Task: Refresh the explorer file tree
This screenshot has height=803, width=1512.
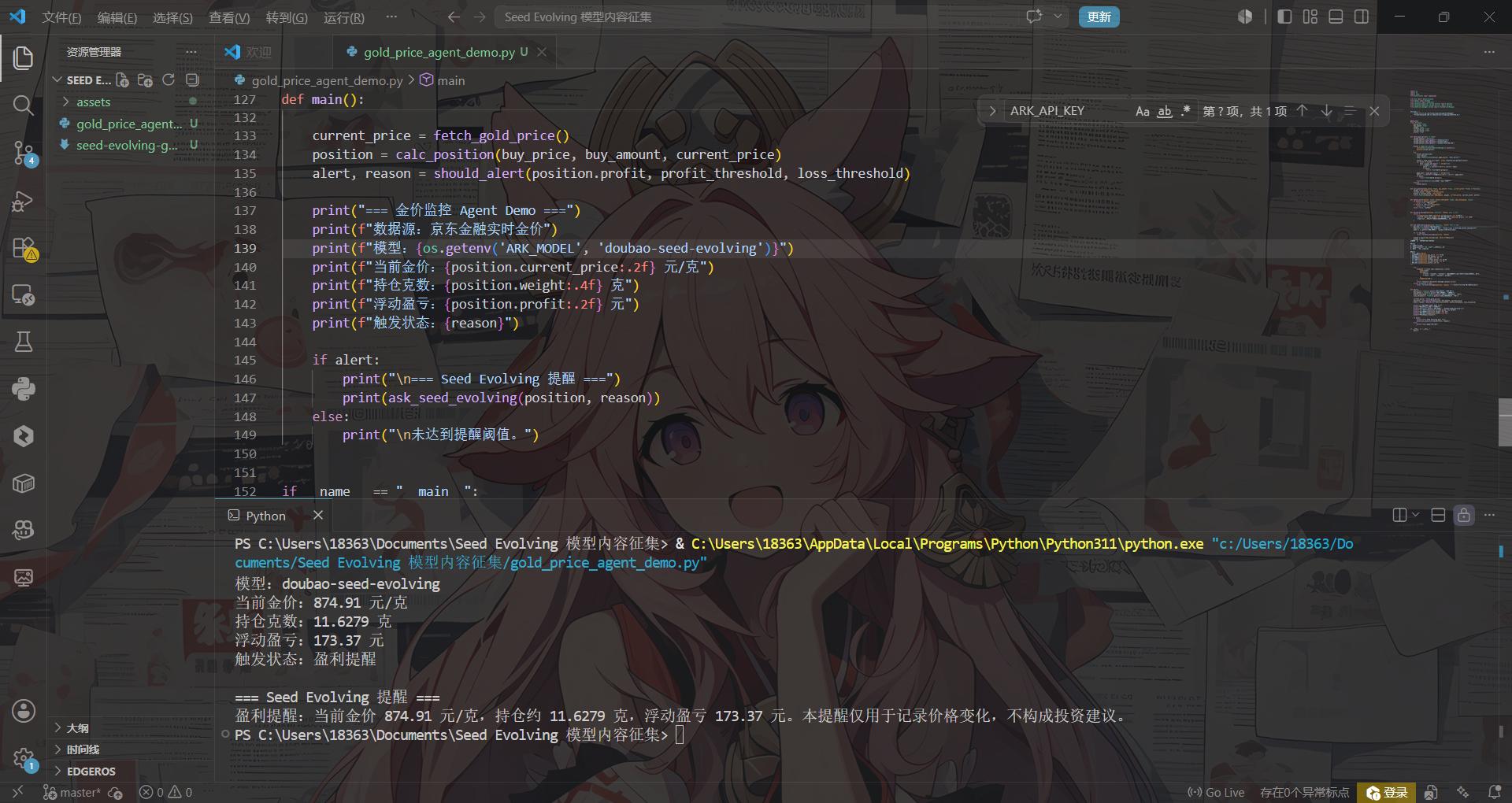Action: click(169, 80)
